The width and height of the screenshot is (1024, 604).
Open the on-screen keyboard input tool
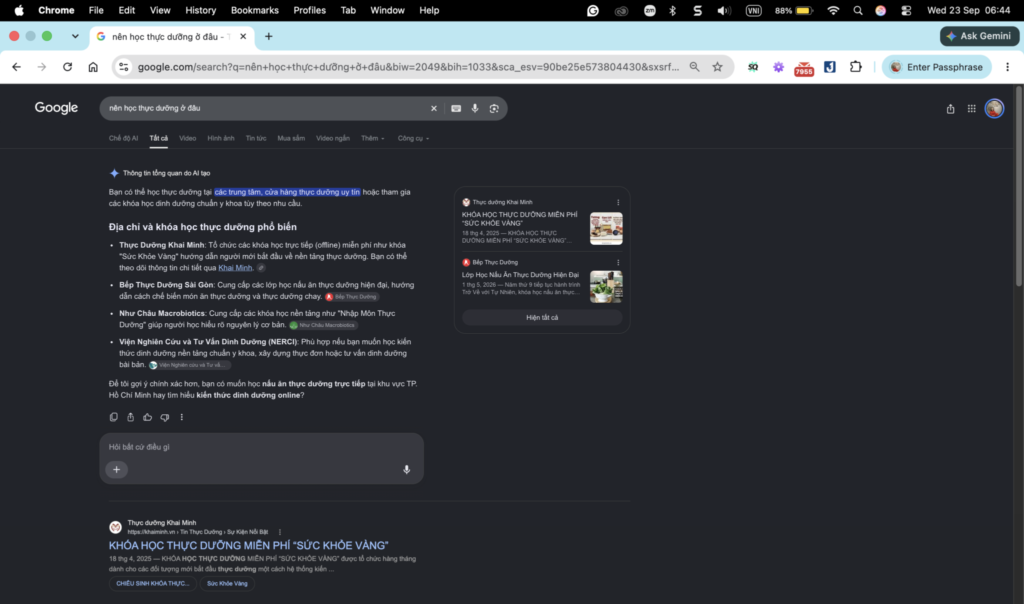pos(456,108)
